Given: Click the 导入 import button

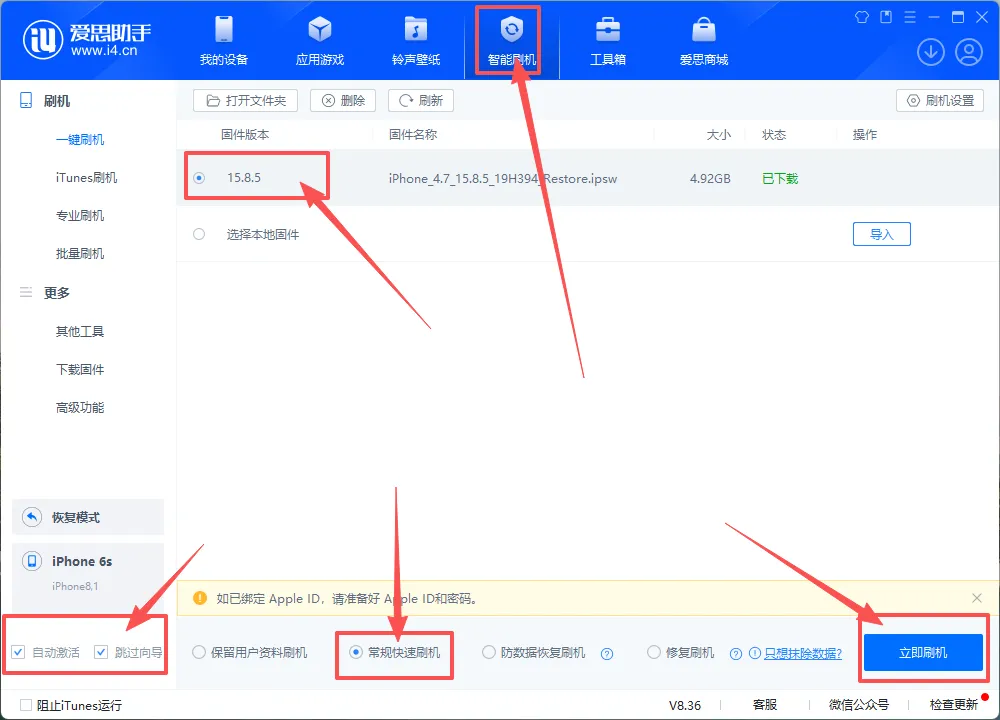Looking at the screenshot, I should [881, 234].
